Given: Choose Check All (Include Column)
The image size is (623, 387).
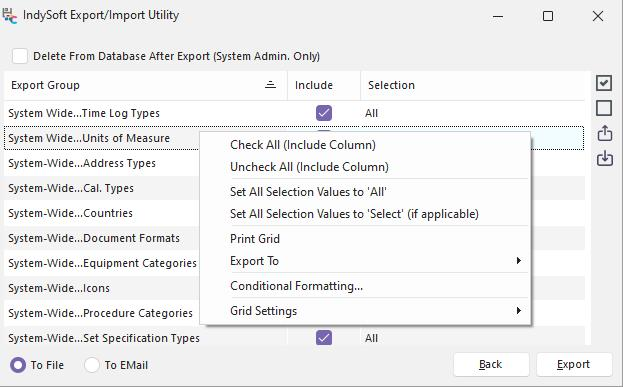Looking at the screenshot, I should [x=365, y=145].
